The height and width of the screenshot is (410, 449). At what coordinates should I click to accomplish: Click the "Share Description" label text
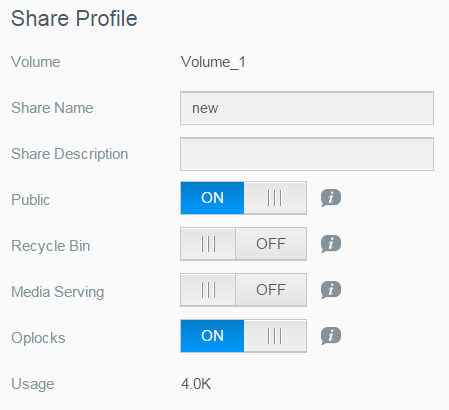click(x=70, y=154)
